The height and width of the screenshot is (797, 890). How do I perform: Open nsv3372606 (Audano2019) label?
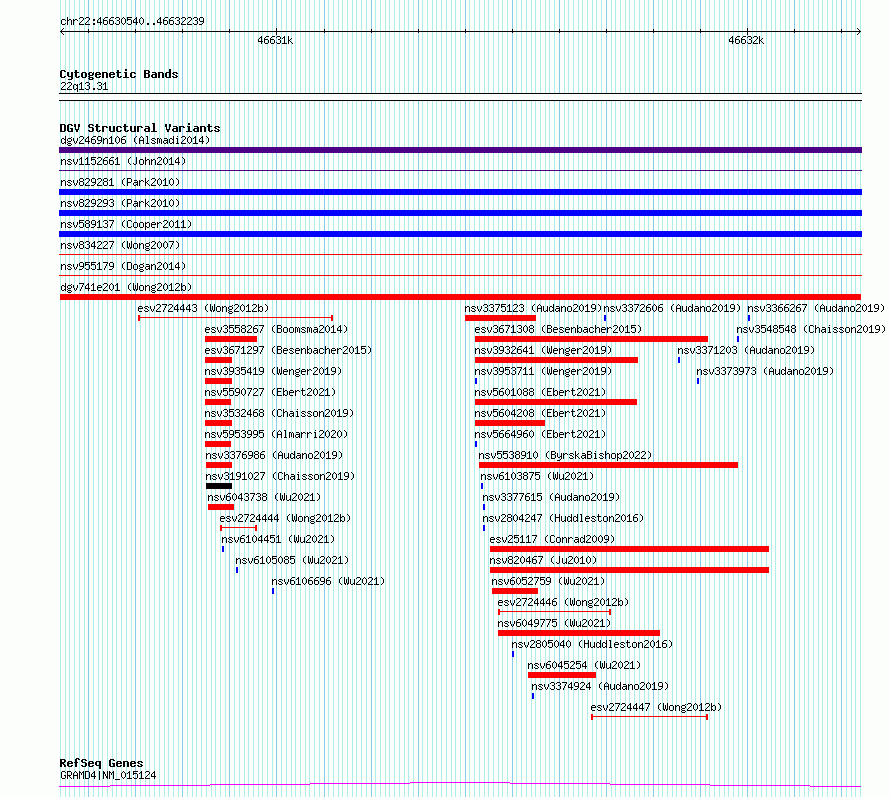click(672, 308)
